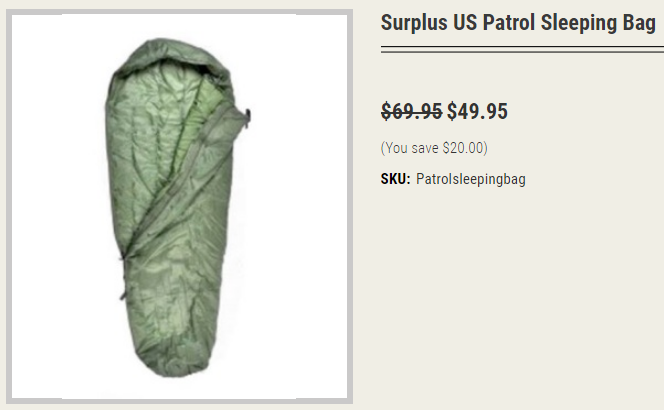Click the double divider line under the title
This screenshot has width=664, height=410.
521,49
